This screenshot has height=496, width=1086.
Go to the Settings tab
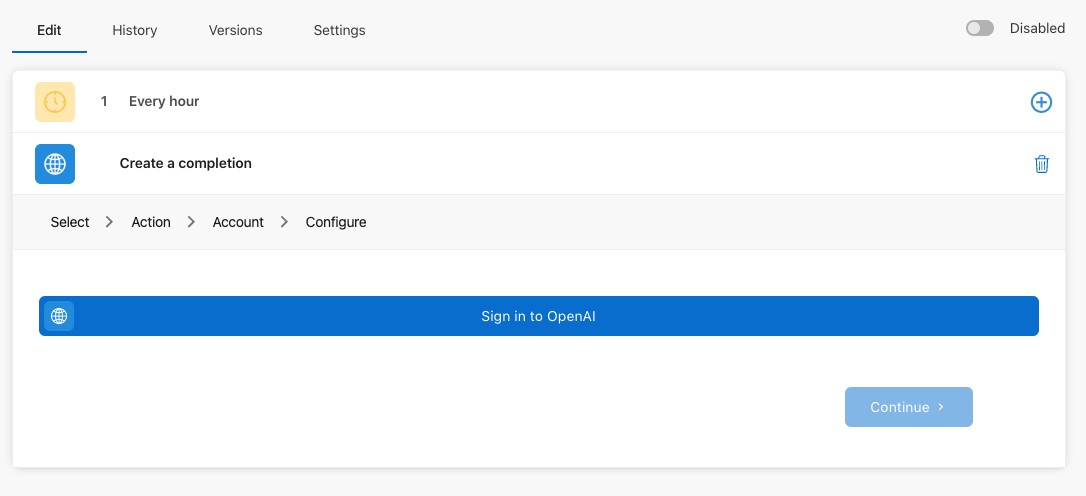point(339,30)
